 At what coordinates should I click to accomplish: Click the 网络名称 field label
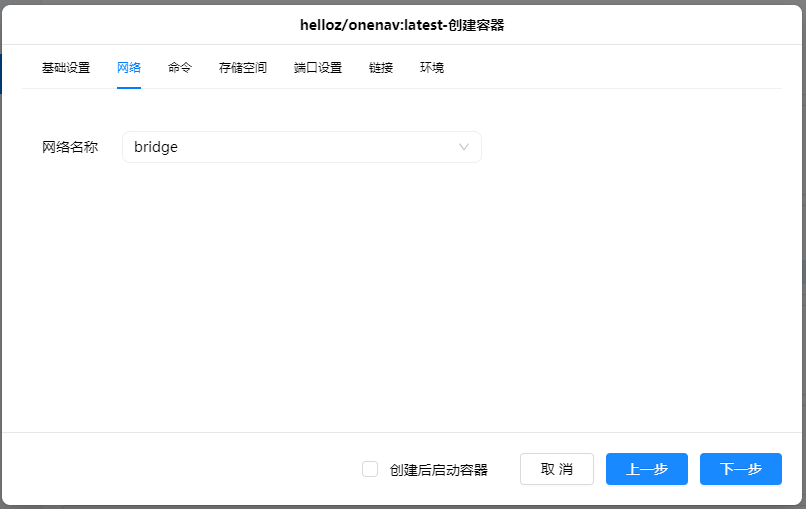(70, 147)
